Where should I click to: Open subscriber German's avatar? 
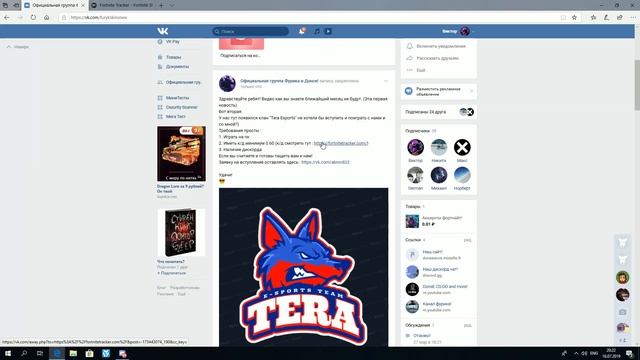[x=416, y=175]
